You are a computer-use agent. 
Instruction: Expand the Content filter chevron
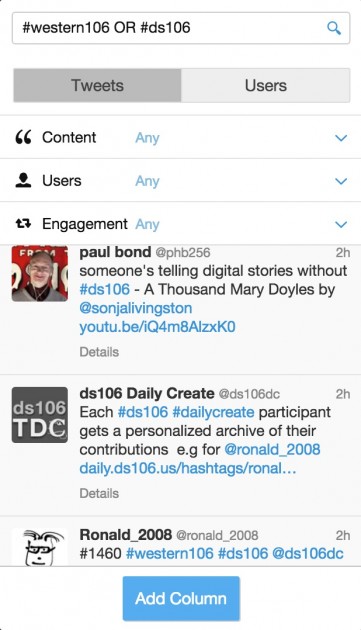point(341,138)
